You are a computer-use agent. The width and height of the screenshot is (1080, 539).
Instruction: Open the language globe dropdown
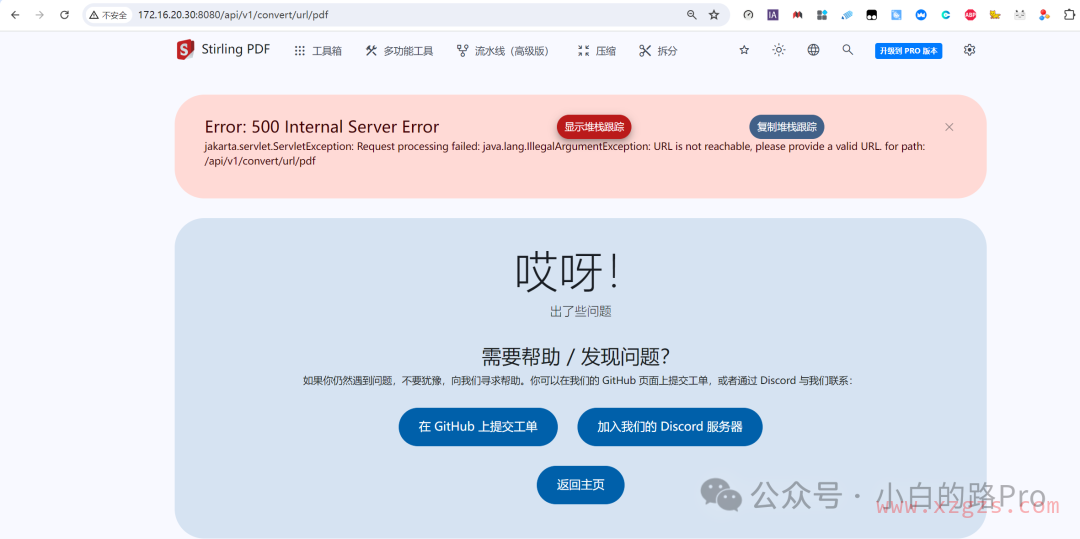point(813,50)
